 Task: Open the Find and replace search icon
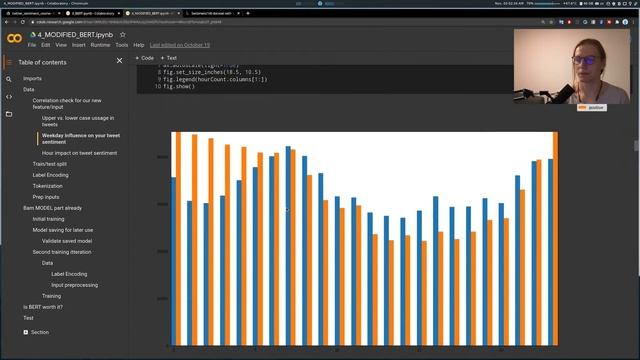pos(9,79)
